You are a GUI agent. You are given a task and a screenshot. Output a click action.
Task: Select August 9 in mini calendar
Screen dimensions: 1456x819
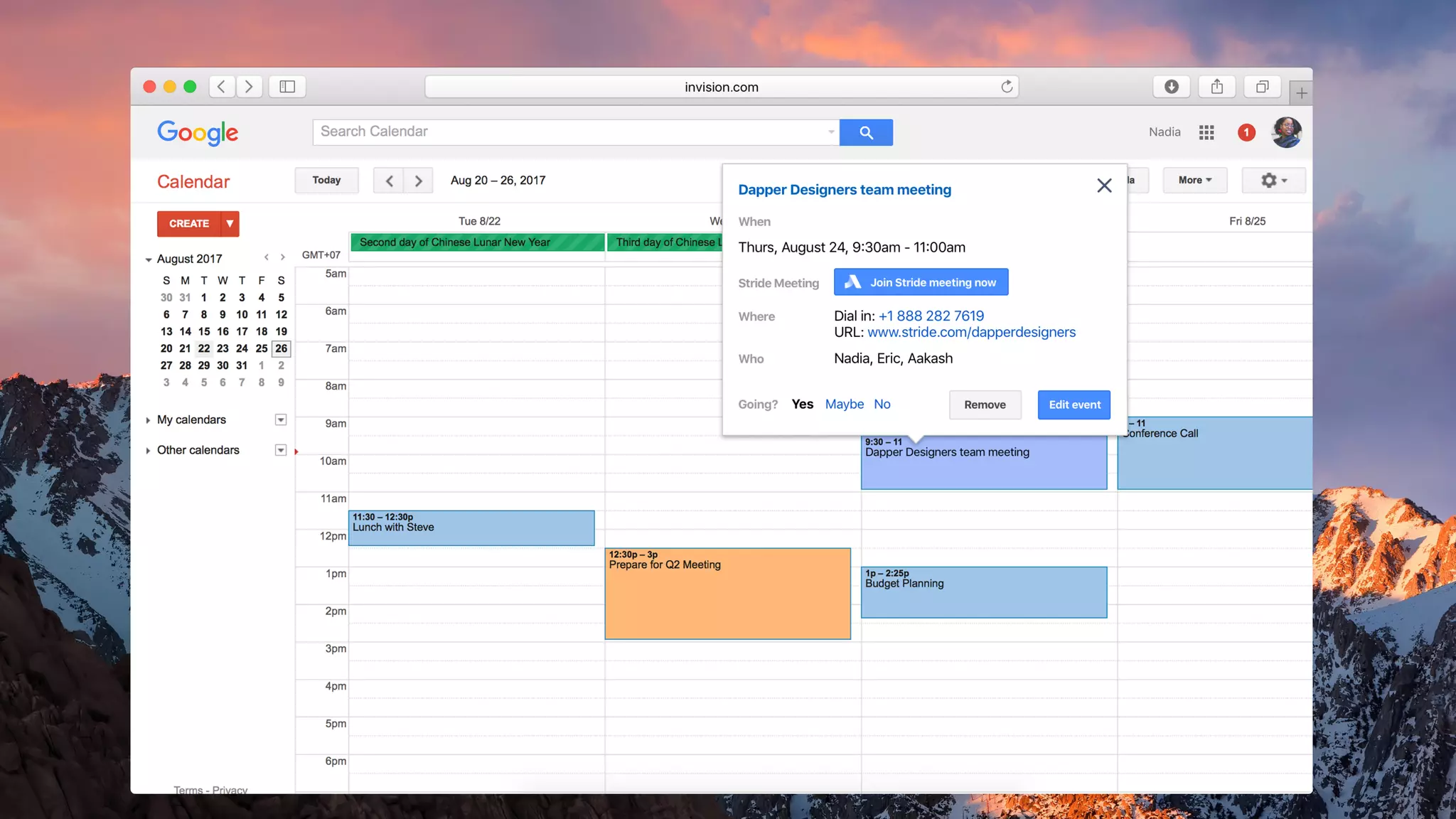(223, 314)
